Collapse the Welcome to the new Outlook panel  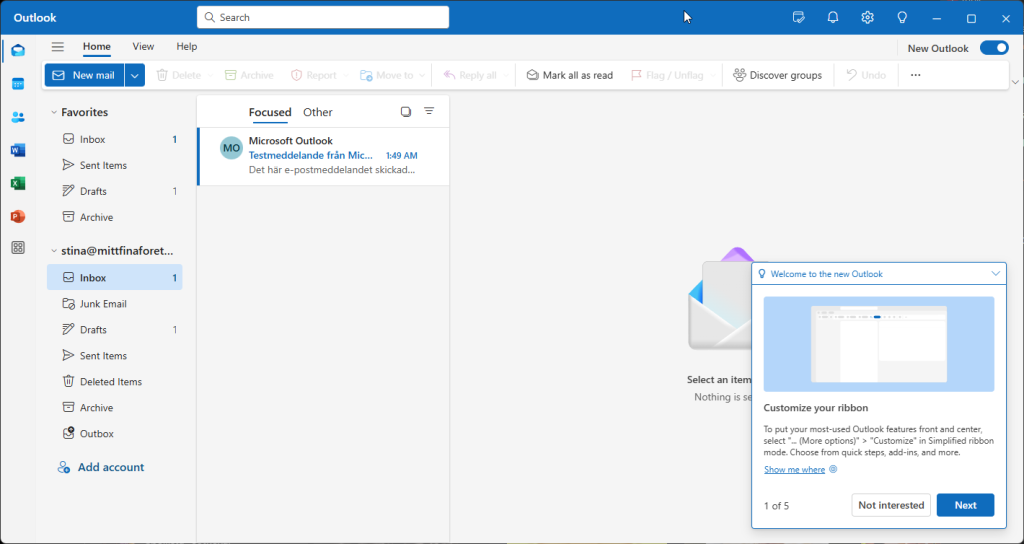[995, 274]
